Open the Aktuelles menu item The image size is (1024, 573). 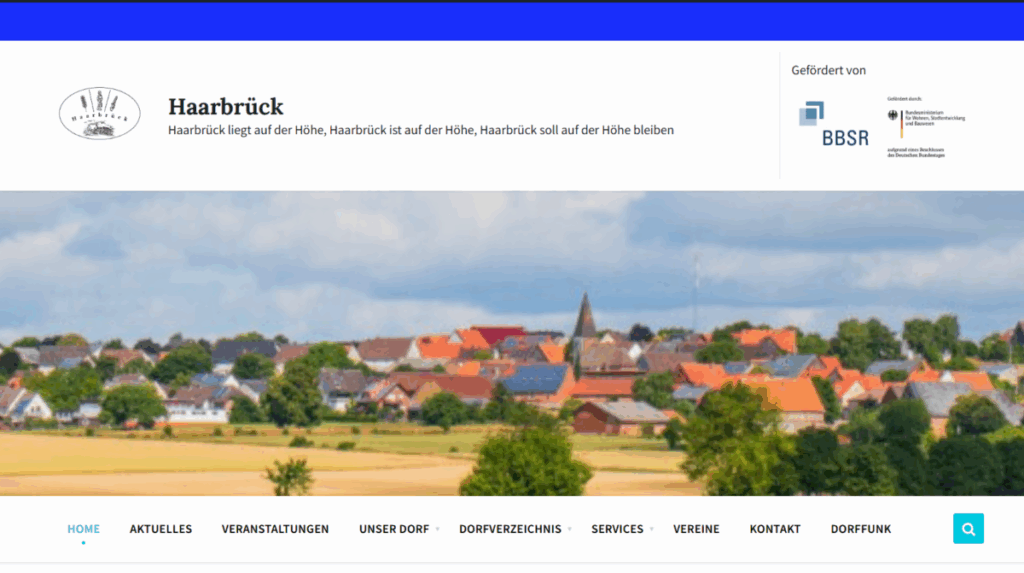pyautogui.click(x=160, y=529)
